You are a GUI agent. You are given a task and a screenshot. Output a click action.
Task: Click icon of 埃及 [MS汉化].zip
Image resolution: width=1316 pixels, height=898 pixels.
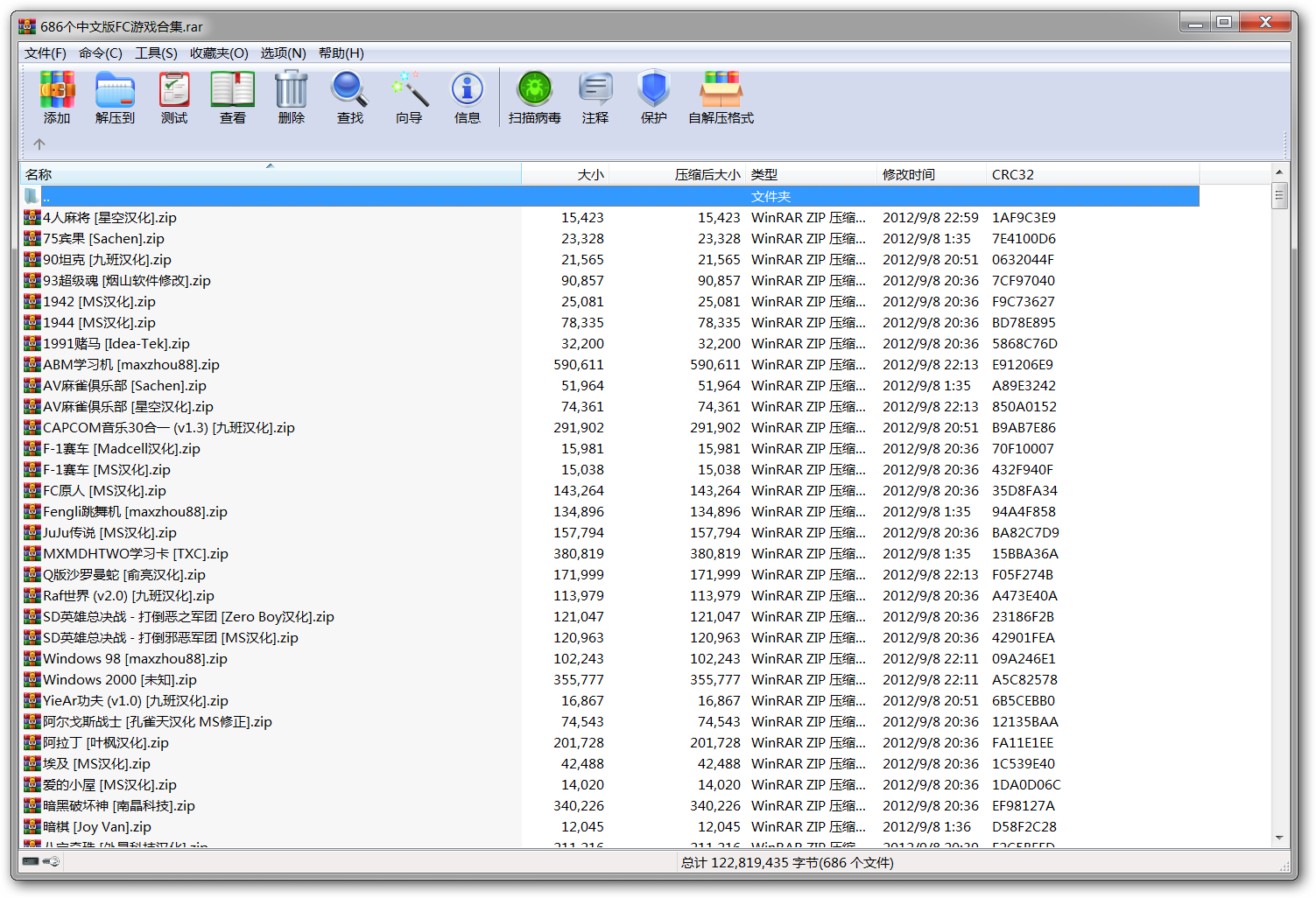[32, 763]
